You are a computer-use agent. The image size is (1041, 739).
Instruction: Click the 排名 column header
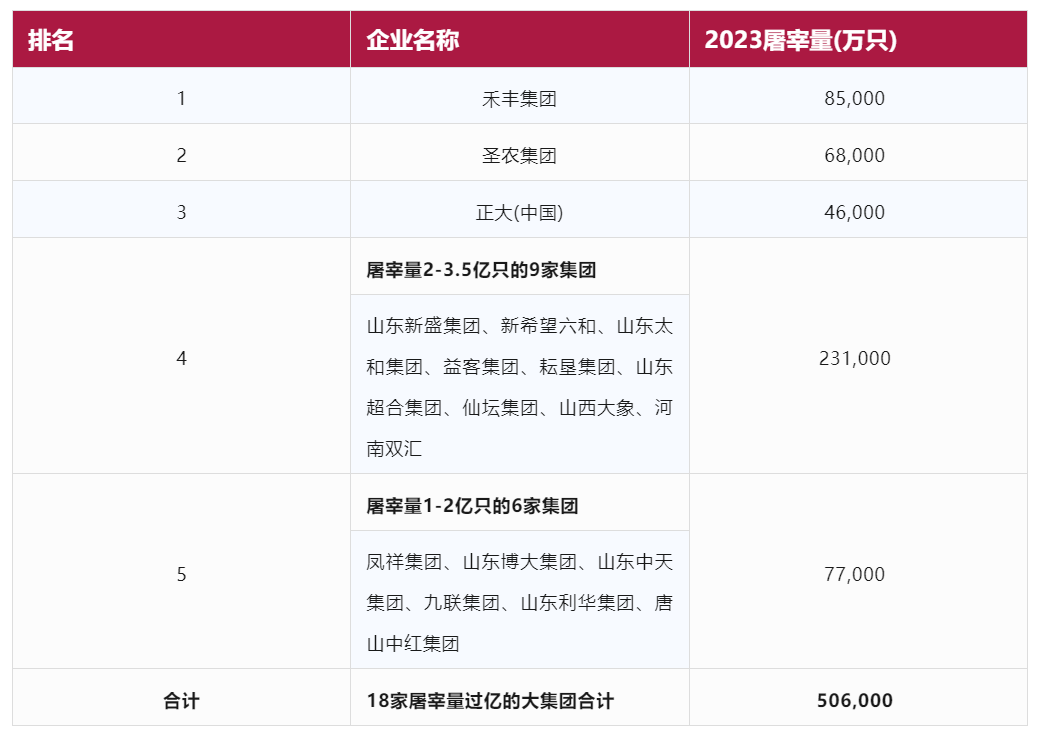[181, 39]
